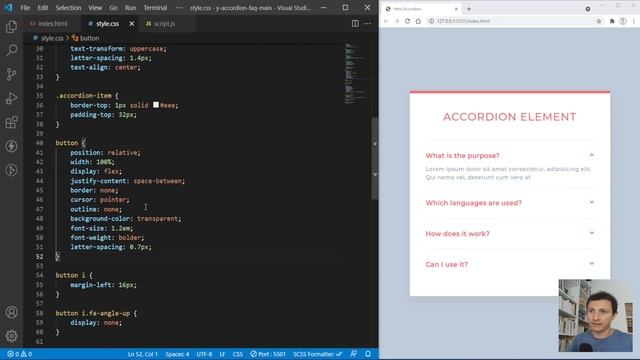Expand 'How does it work?' chevron
The height and width of the screenshot is (360, 640).
(591, 233)
